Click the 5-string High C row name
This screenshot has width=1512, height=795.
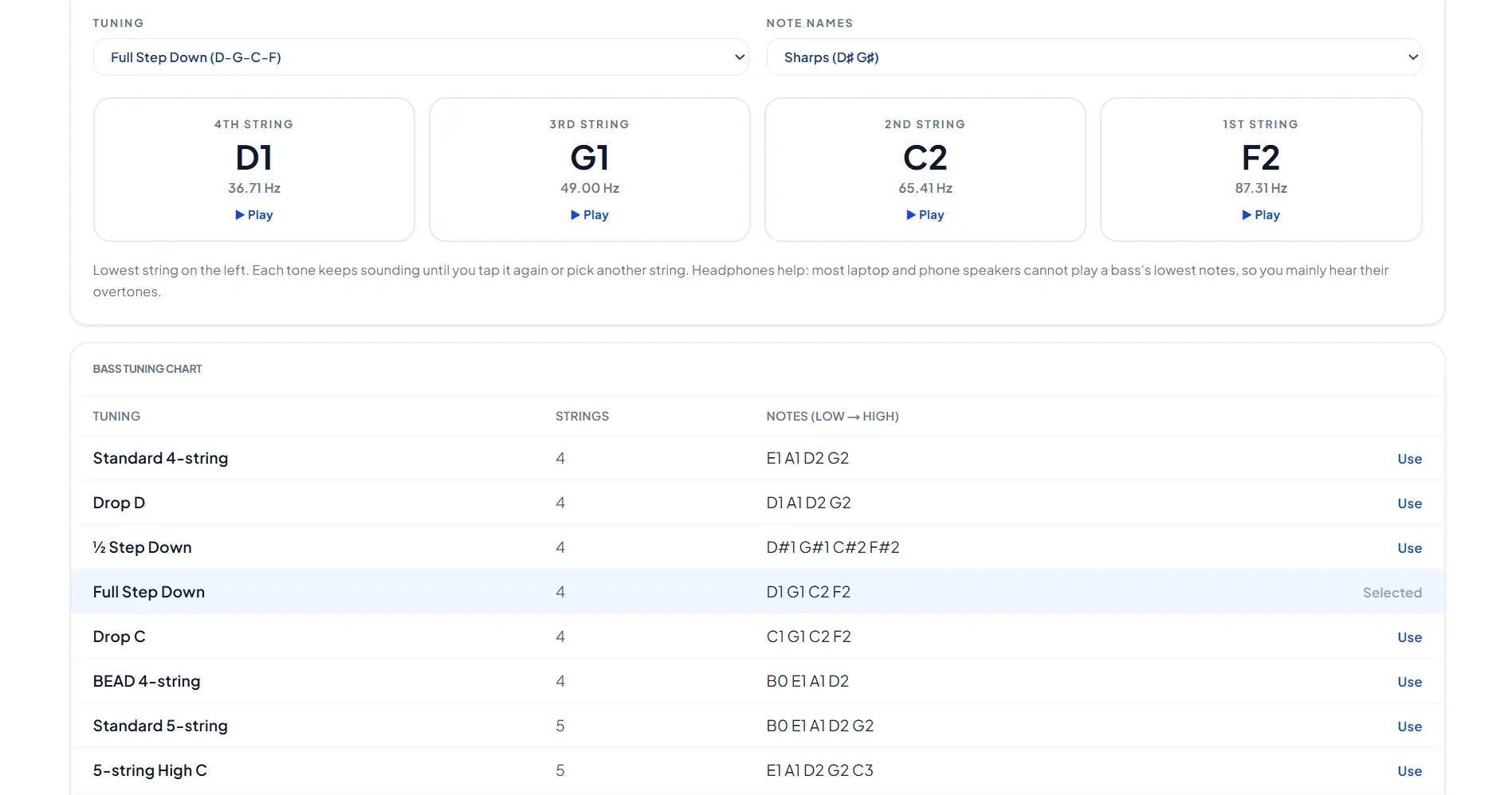tap(150, 770)
